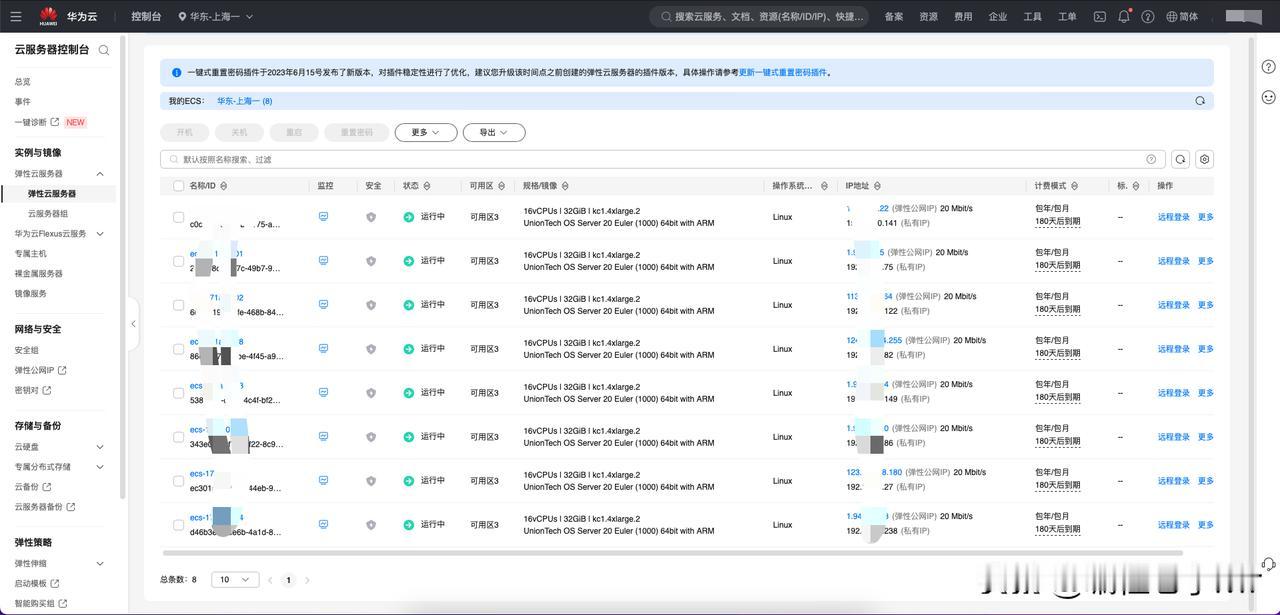Refresh the server list with the refresh icon
The width and height of the screenshot is (1280, 615).
coord(1181,159)
